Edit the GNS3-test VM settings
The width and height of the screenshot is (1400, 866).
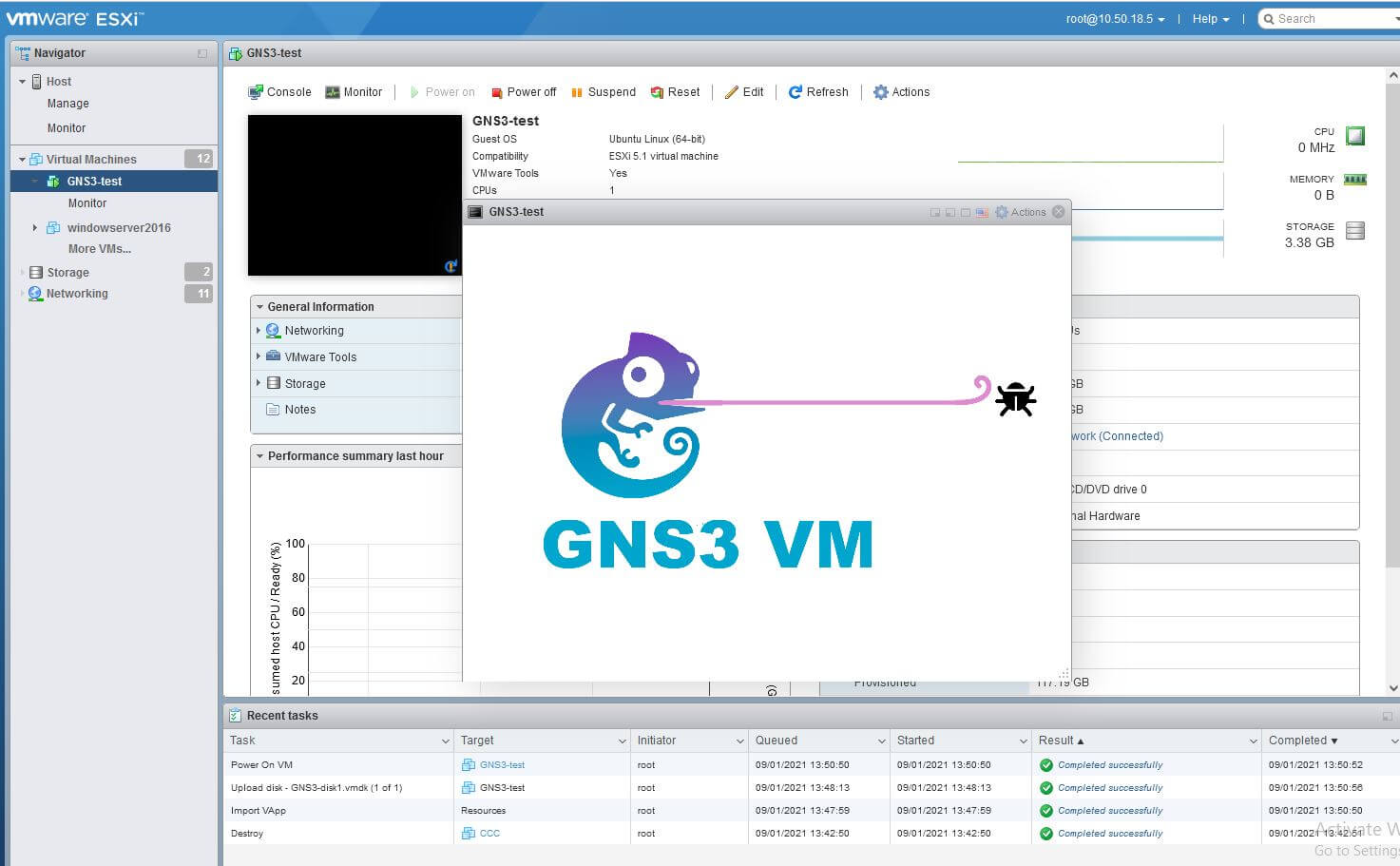coord(744,91)
